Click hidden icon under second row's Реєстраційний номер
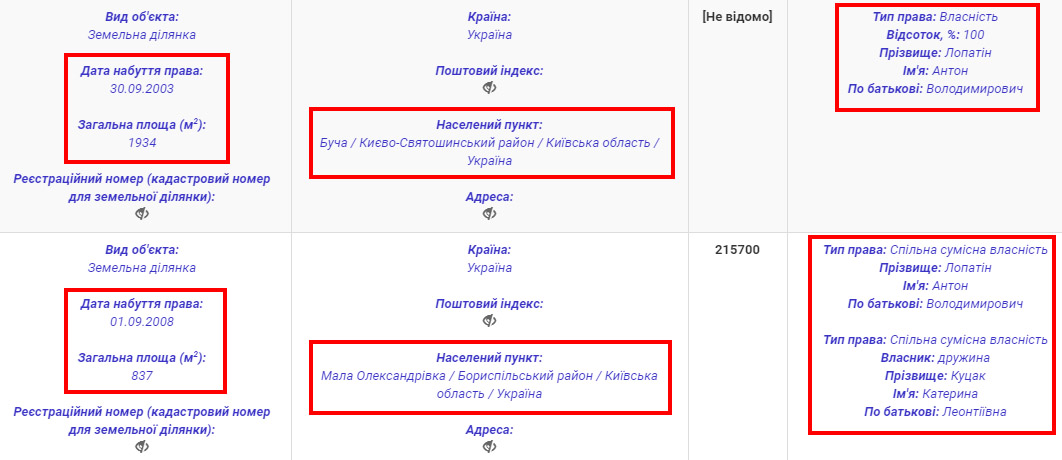The height and width of the screenshot is (460, 1062). [142, 446]
